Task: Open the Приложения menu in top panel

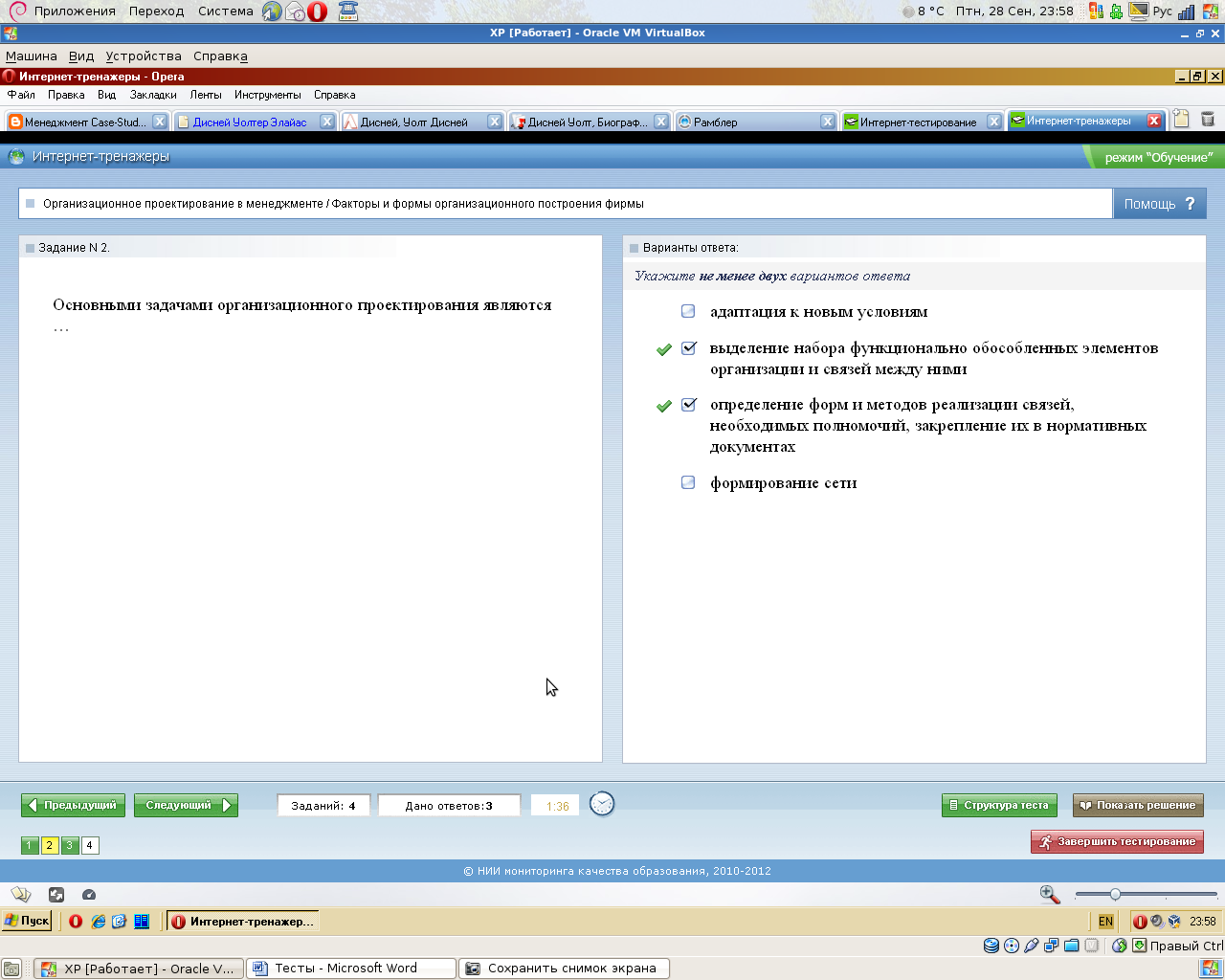Action: tap(75, 11)
